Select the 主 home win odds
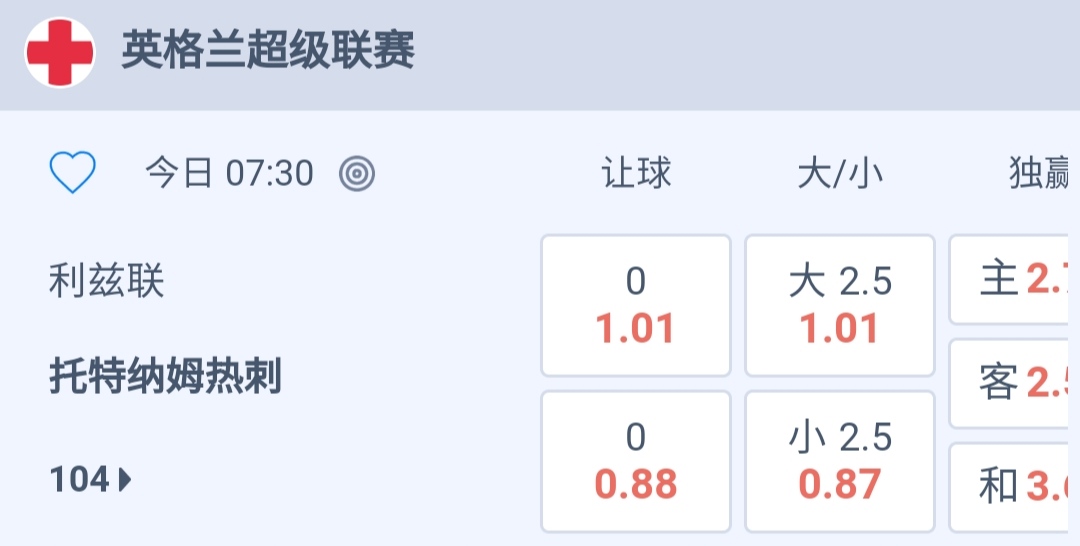1080x546 pixels. 1014,281
